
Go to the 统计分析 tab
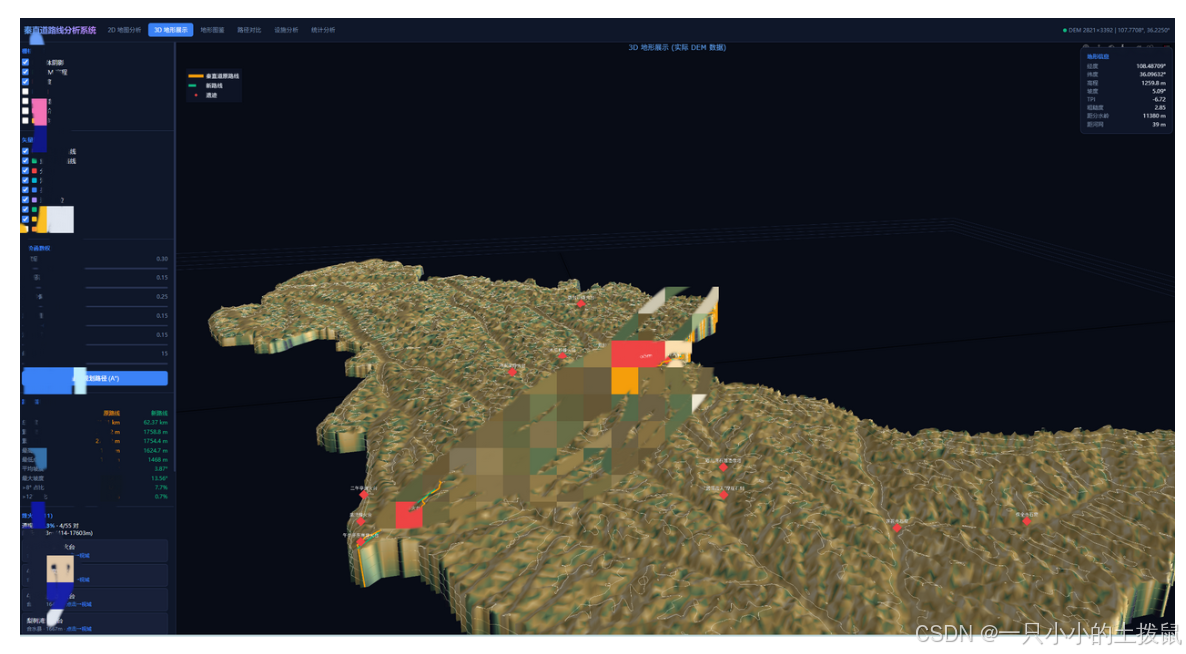323,30
